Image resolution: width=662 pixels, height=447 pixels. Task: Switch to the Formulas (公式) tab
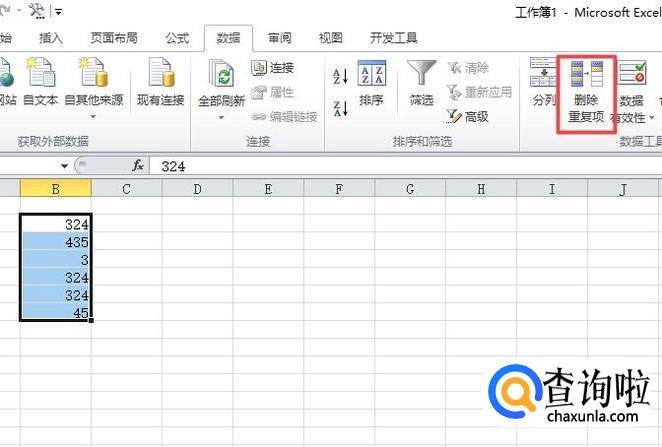(x=177, y=38)
